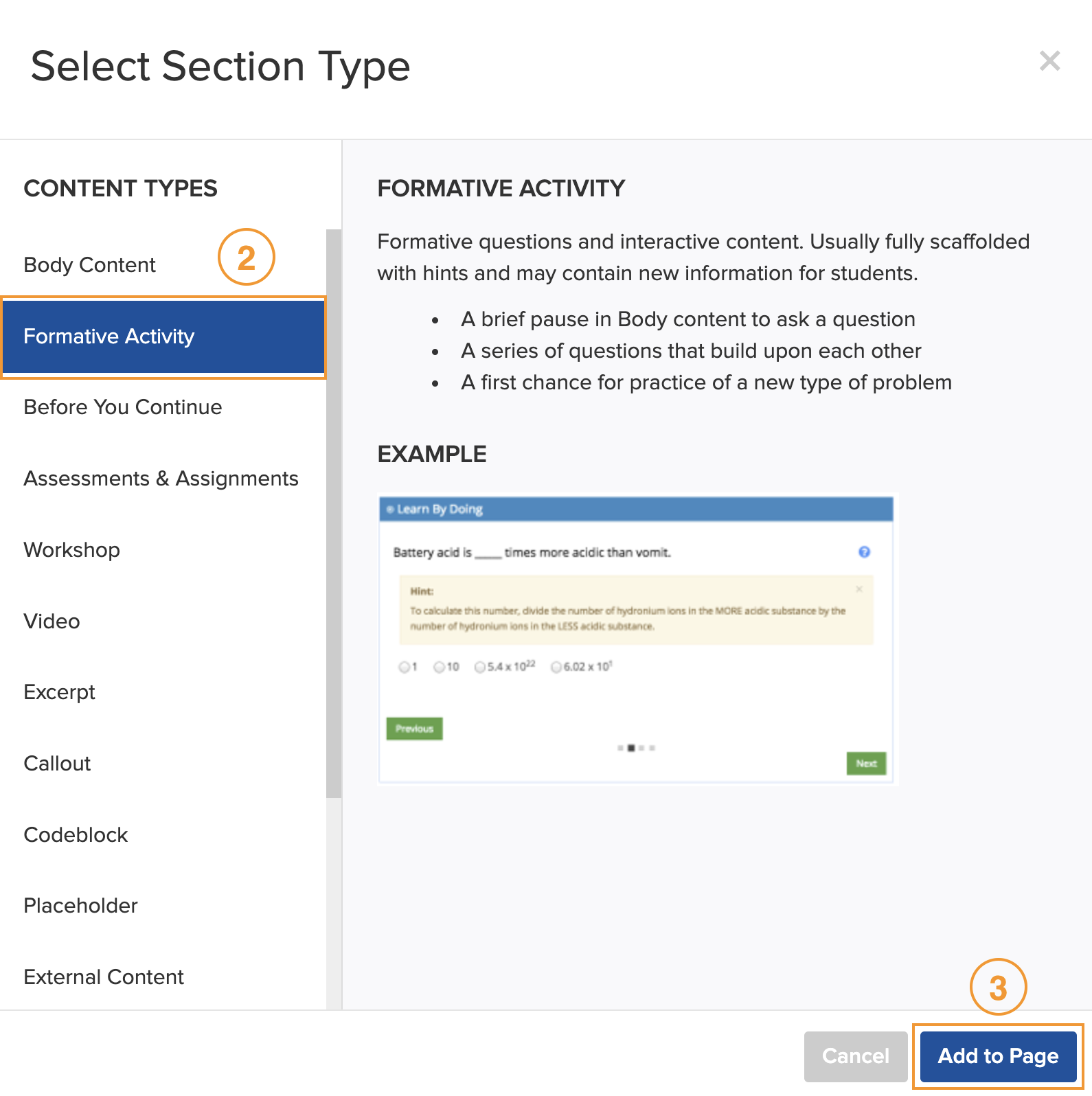Click the Add to Page button
The height and width of the screenshot is (1096, 1092).
[x=998, y=1056]
